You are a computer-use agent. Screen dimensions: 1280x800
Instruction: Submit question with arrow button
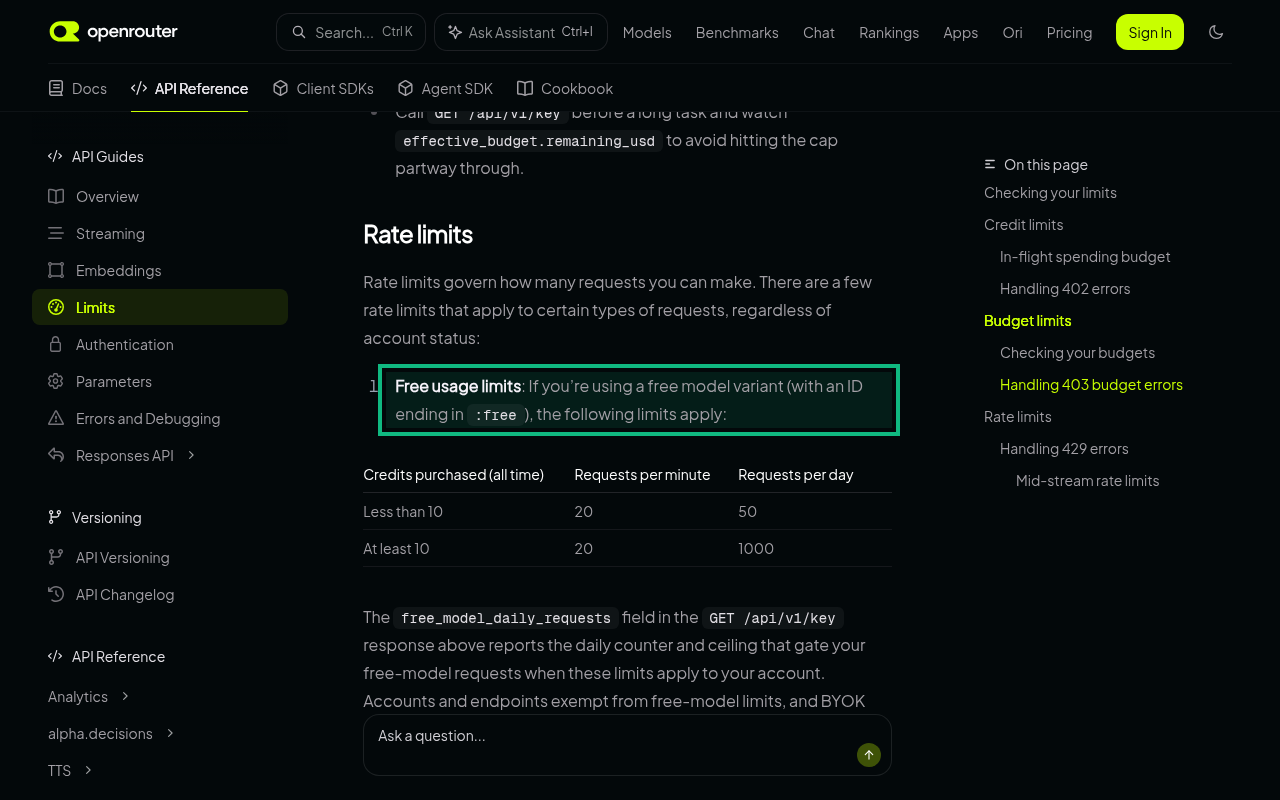pyautogui.click(x=869, y=755)
